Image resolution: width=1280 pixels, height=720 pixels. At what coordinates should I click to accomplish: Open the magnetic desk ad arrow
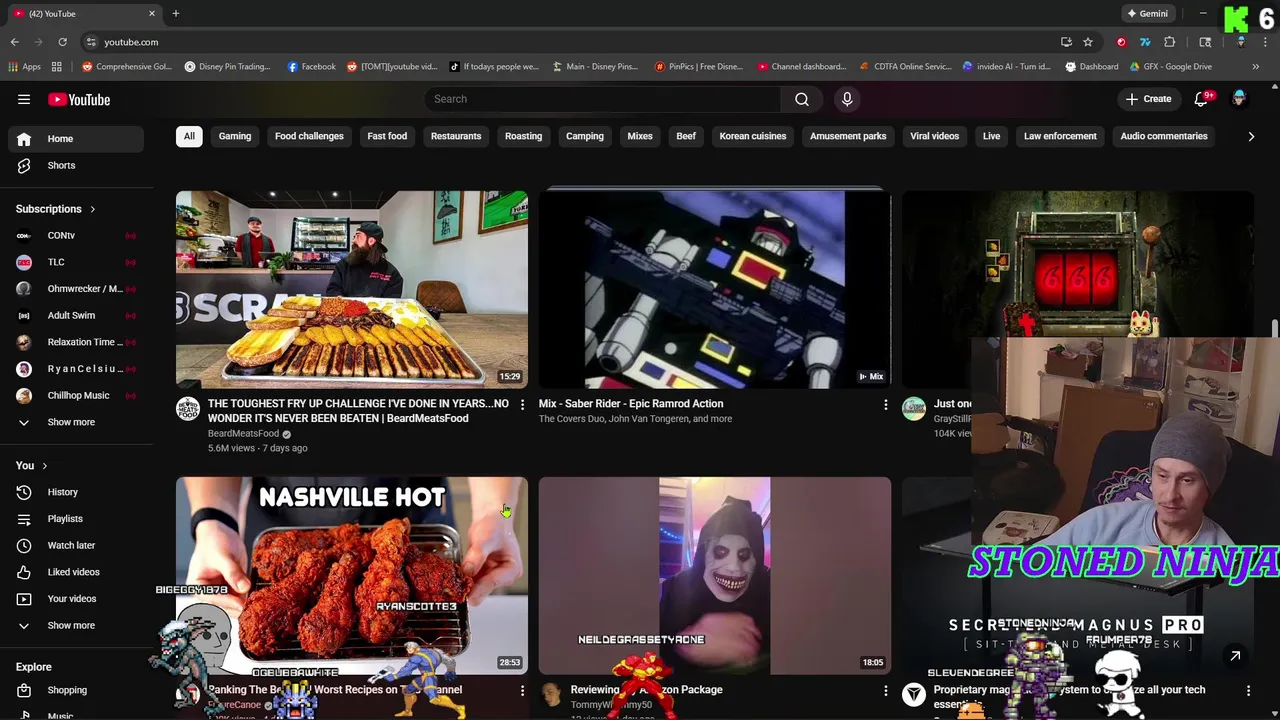tap(1235, 656)
